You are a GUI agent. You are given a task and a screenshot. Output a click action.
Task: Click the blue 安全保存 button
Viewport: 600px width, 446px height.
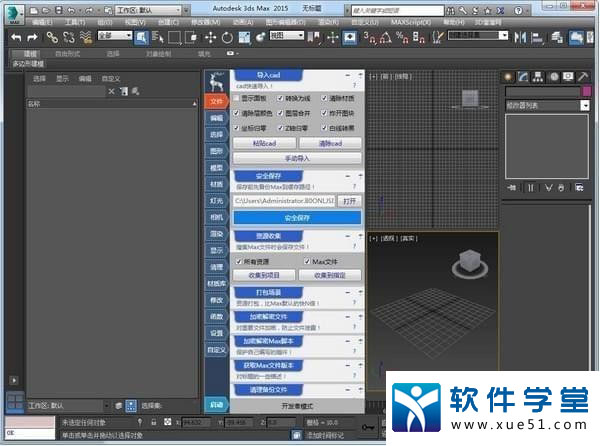tap(297, 218)
